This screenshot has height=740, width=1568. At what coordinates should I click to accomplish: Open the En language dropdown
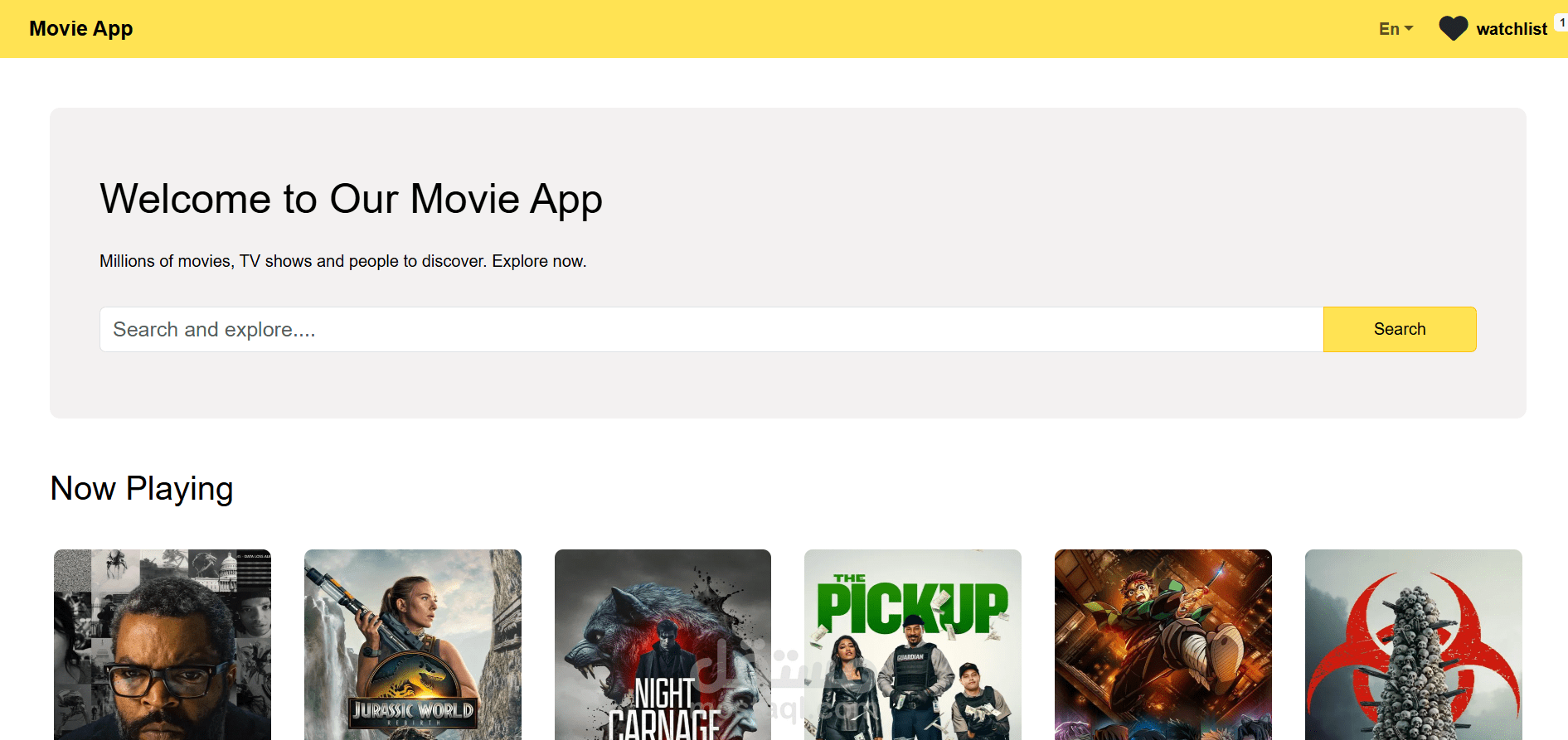(x=1396, y=29)
